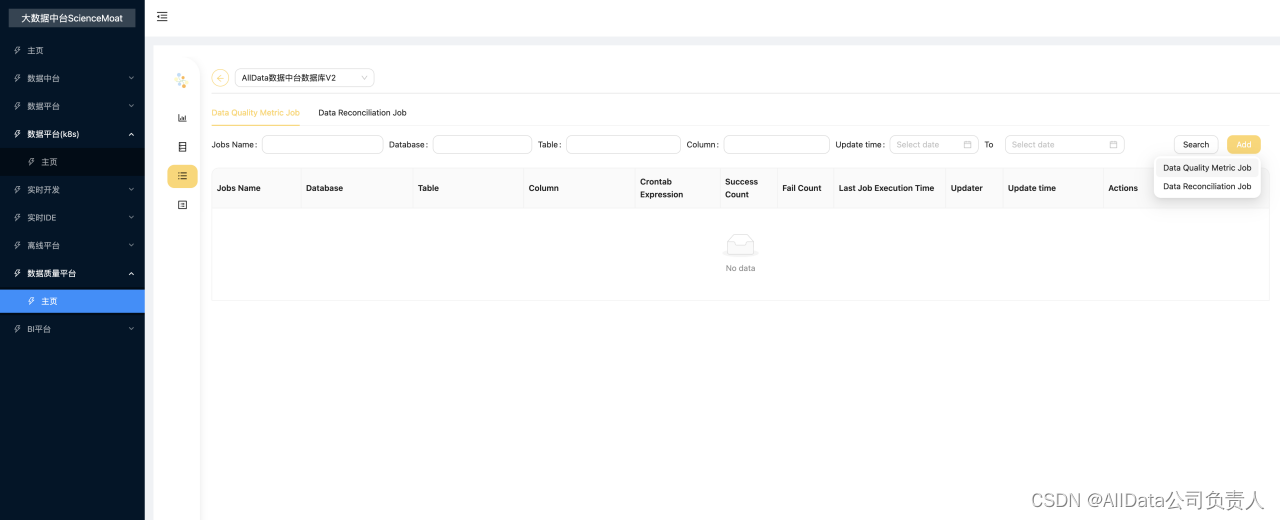Click the yellow Add button
This screenshot has width=1280, height=520.
click(1244, 145)
